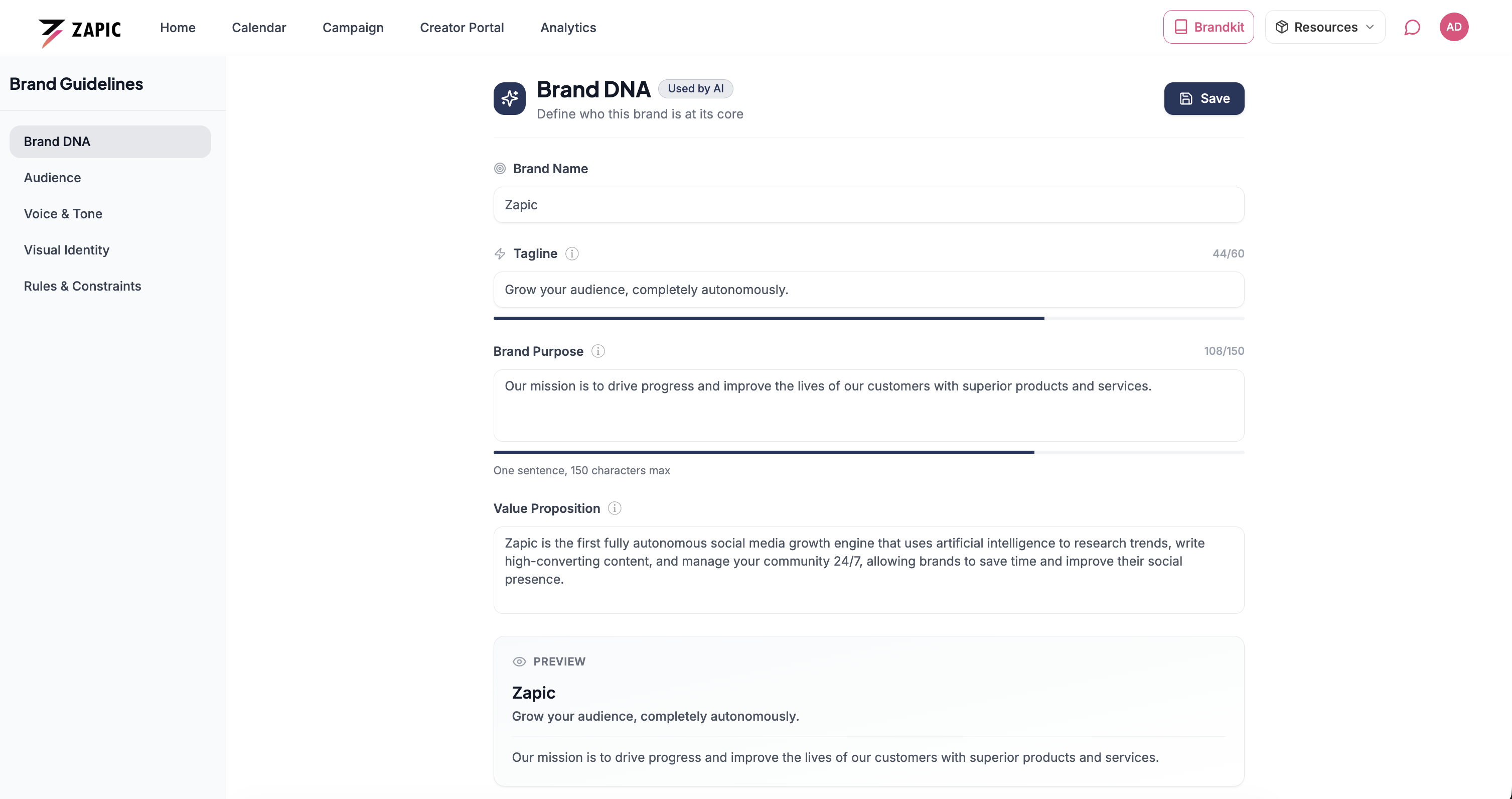Go to the Calendar page
The height and width of the screenshot is (799, 1512).
coord(259,28)
